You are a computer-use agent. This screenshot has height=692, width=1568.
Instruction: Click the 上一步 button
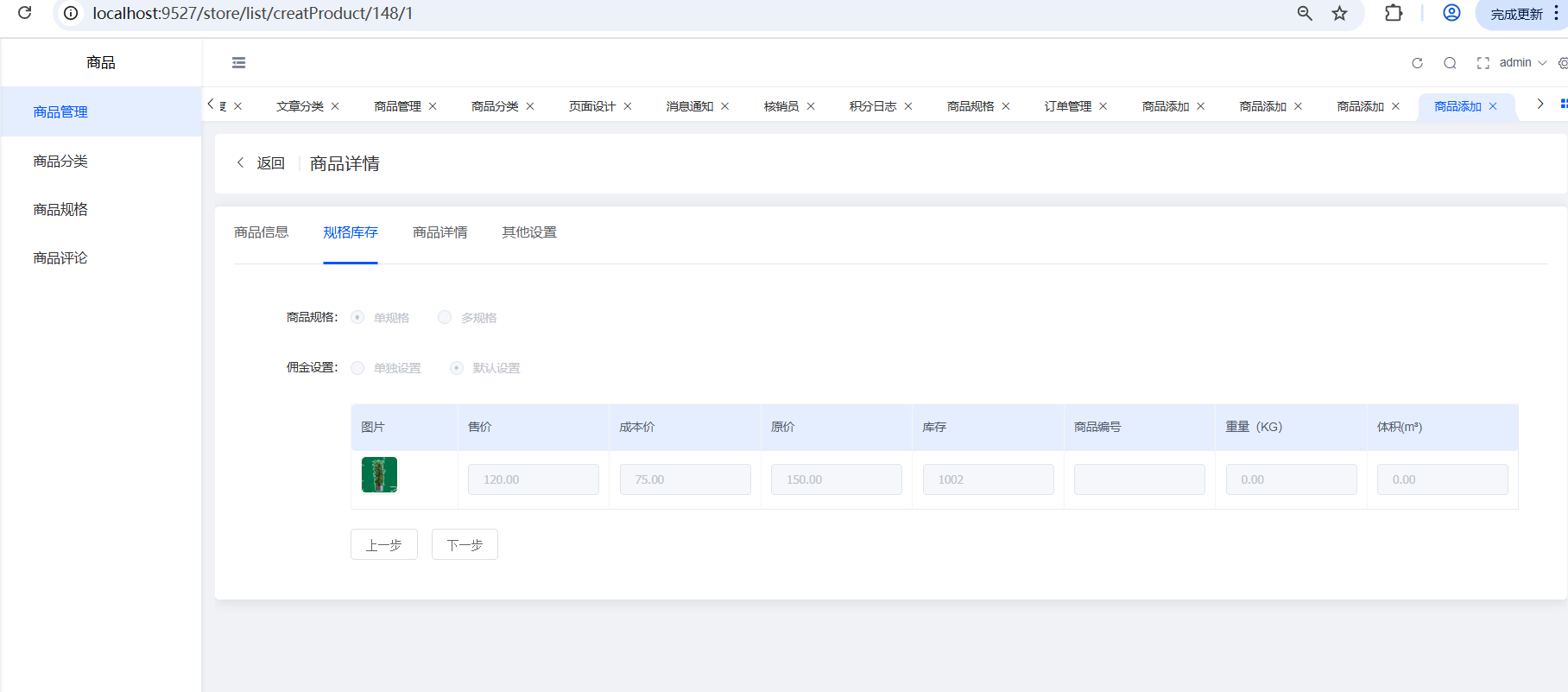383,545
